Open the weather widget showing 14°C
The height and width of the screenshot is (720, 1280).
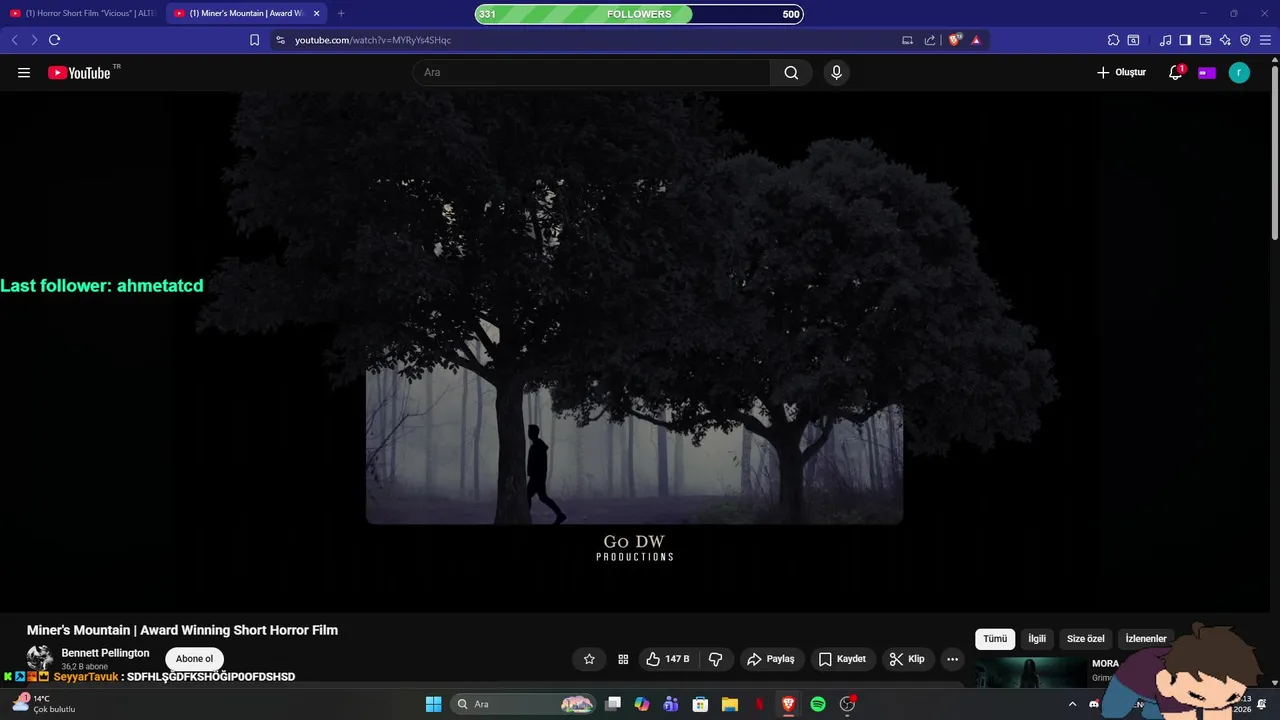click(44, 703)
